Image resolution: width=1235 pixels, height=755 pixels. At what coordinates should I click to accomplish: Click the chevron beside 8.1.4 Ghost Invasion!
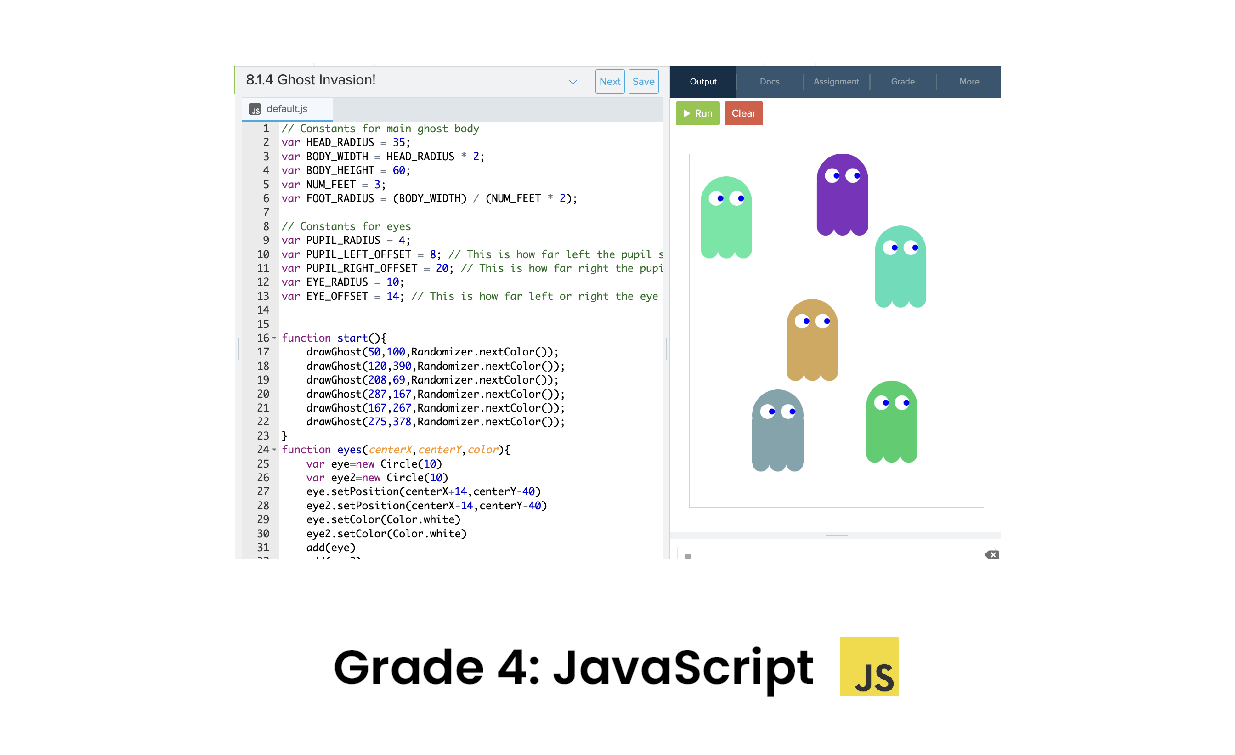tap(571, 81)
